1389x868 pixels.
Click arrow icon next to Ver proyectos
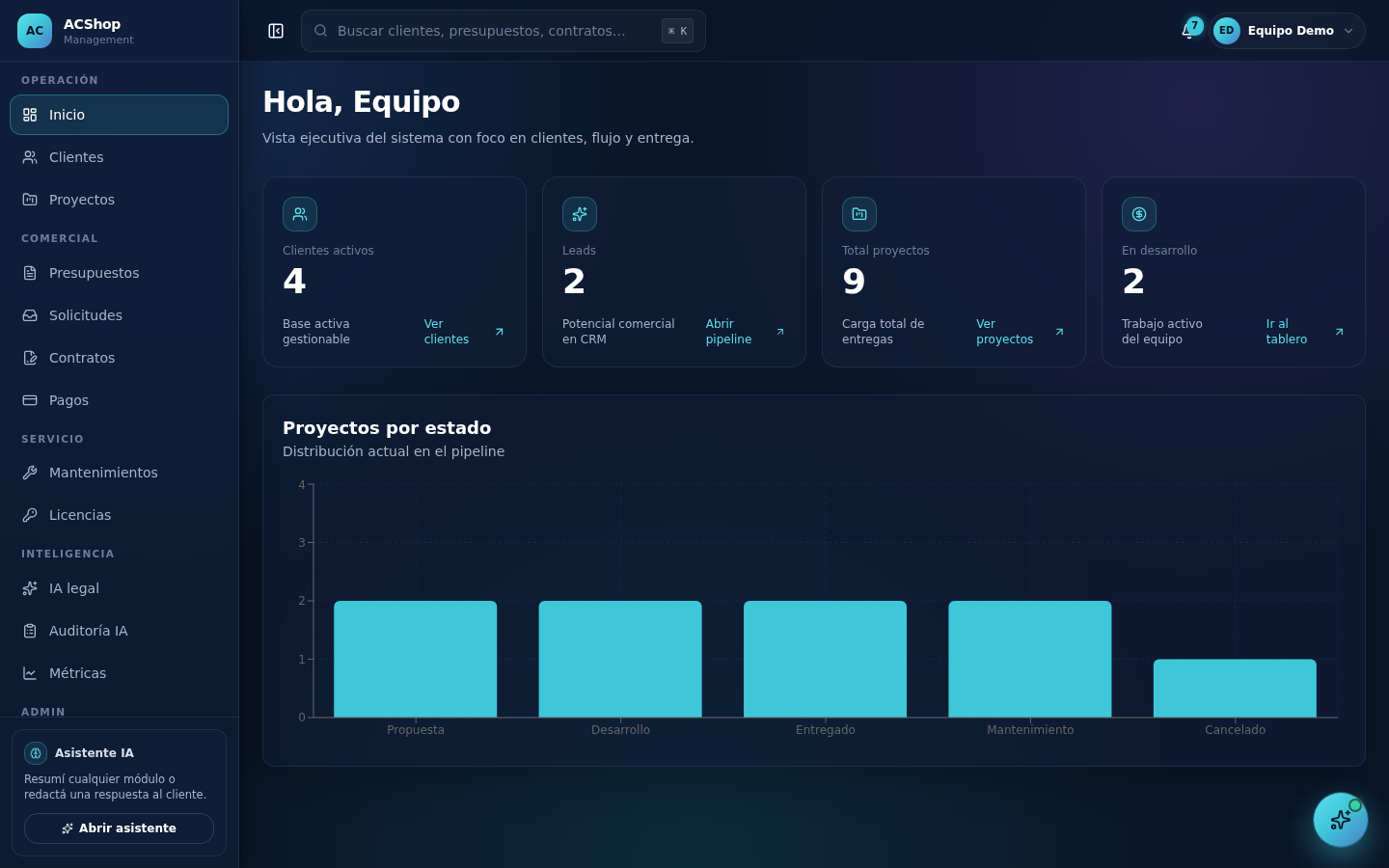pos(1060,332)
